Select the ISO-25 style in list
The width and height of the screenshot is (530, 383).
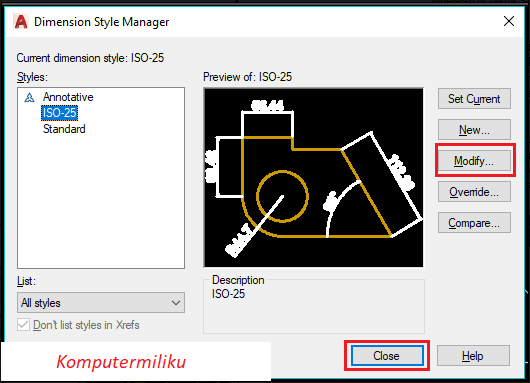(x=59, y=113)
